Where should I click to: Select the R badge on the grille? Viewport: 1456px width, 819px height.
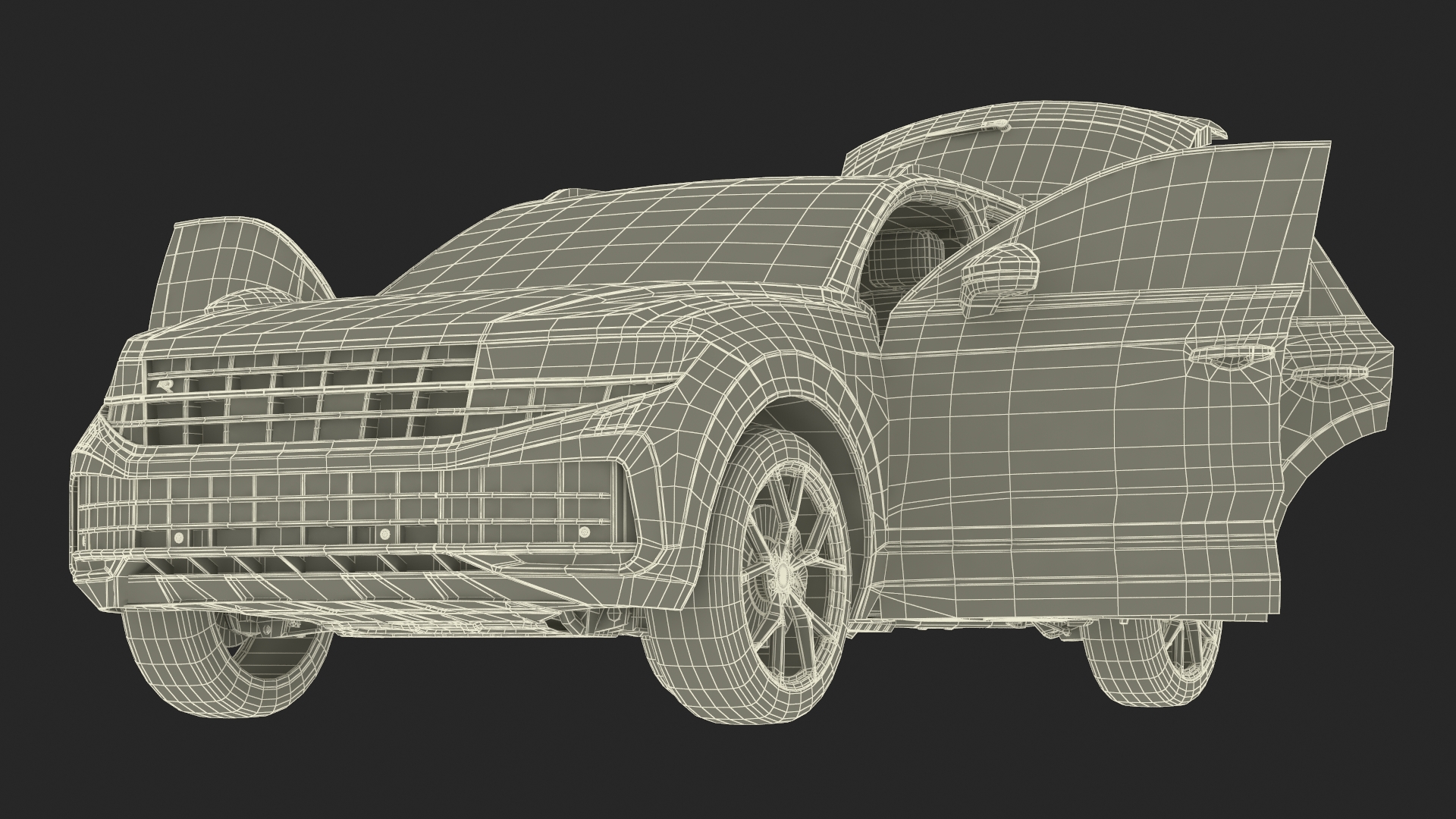click(165, 386)
